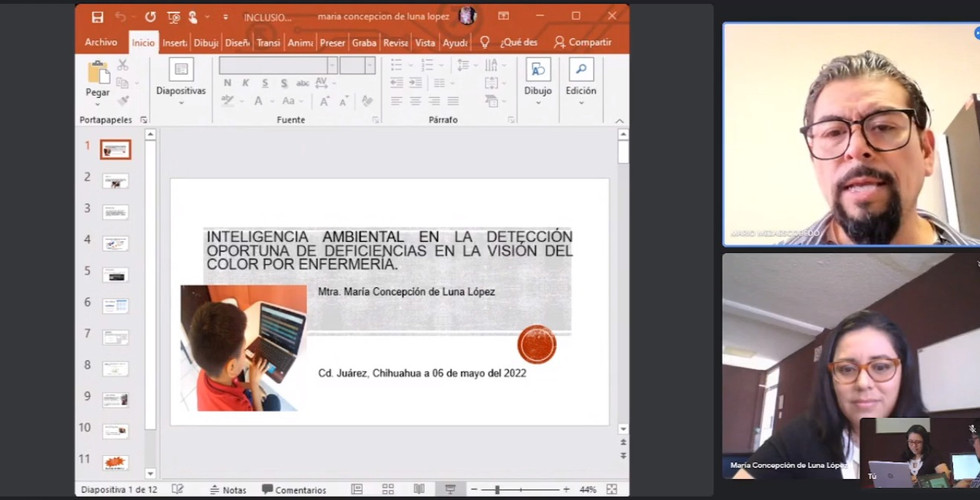Open the Archivo tab
The width and height of the screenshot is (980, 500).
pyautogui.click(x=101, y=42)
